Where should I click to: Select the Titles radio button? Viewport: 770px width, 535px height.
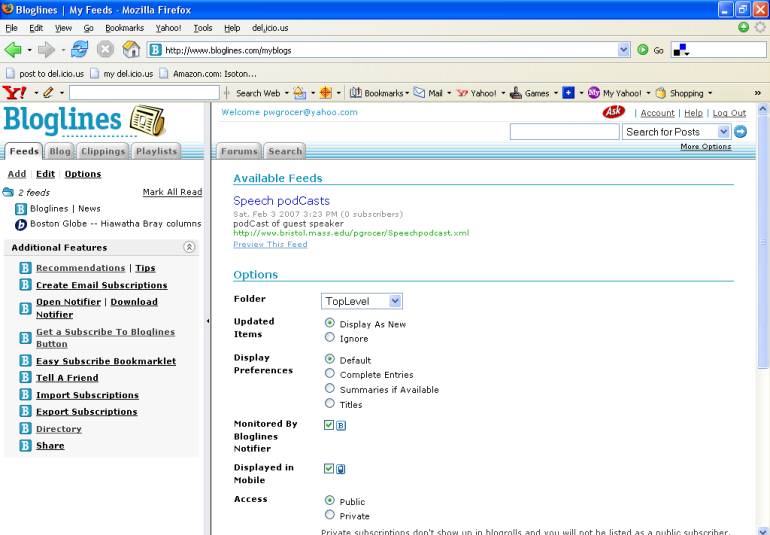[330, 403]
